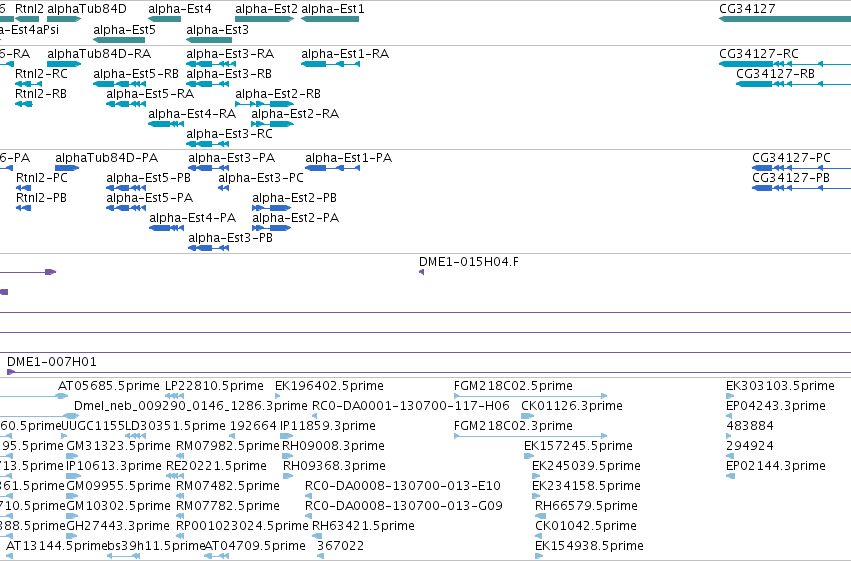Select the Rtnl2 gene label

(x=29, y=9)
